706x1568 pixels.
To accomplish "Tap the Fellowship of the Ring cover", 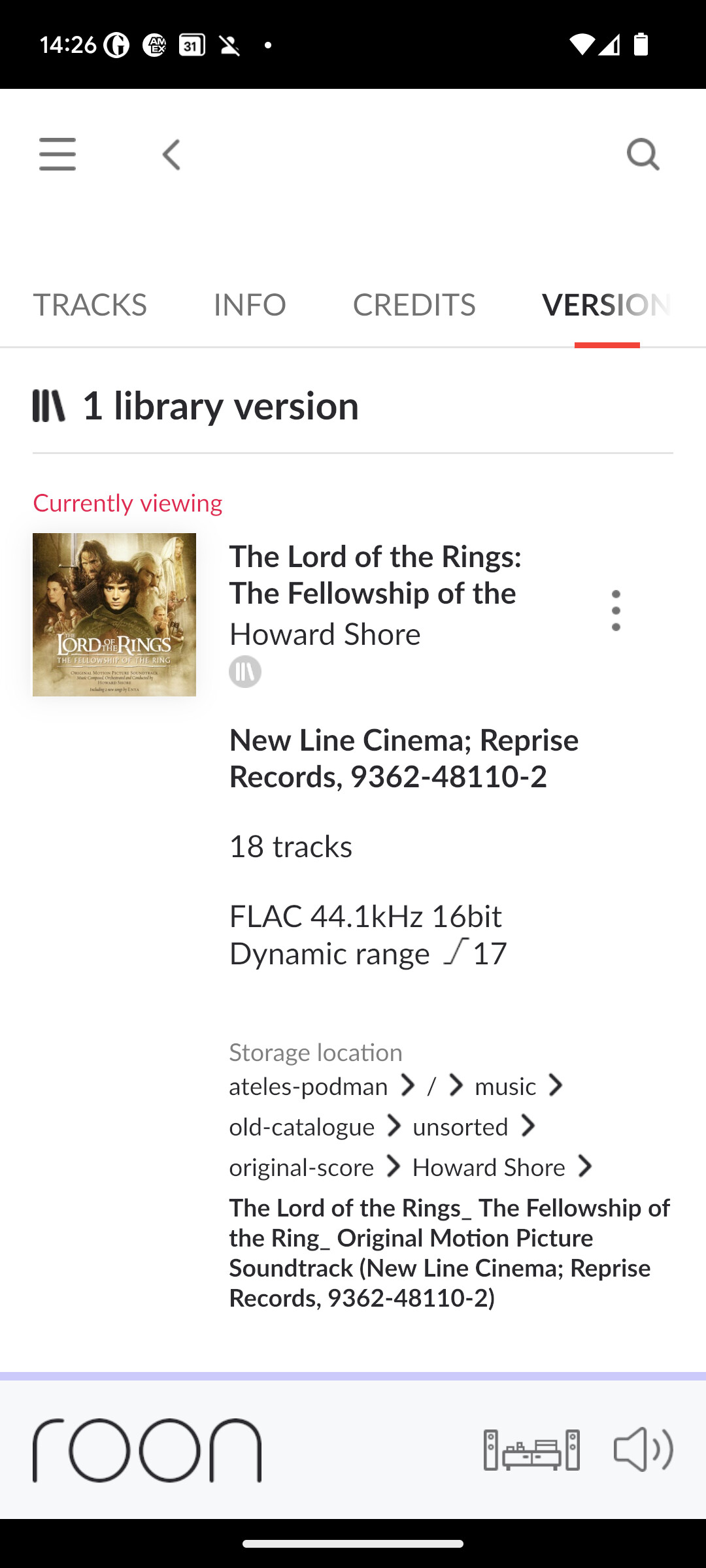I will coord(114,614).
